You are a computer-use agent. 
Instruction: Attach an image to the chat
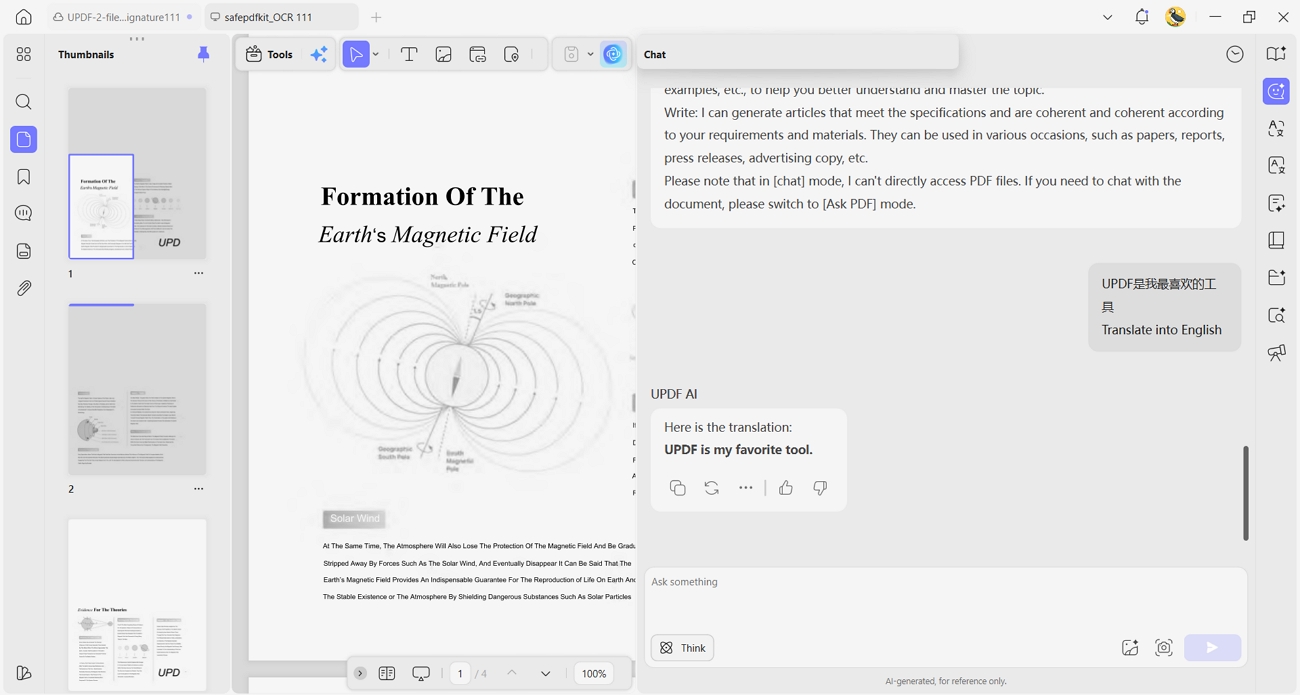pos(1130,648)
